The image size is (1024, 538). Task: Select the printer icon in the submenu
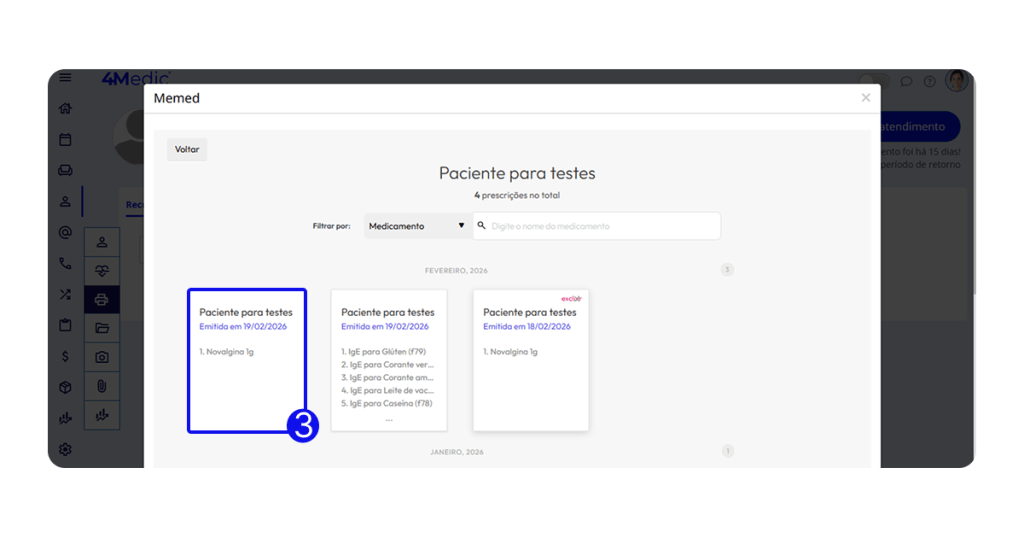click(x=102, y=299)
